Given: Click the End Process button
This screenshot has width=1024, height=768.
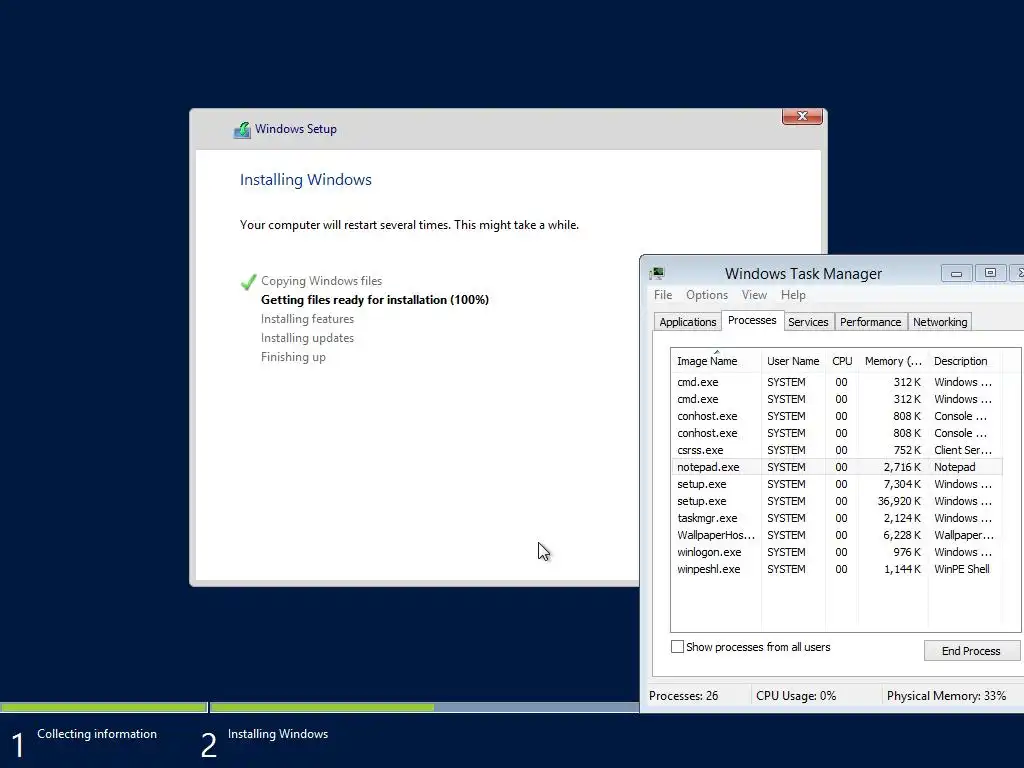Looking at the screenshot, I should point(971,650).
